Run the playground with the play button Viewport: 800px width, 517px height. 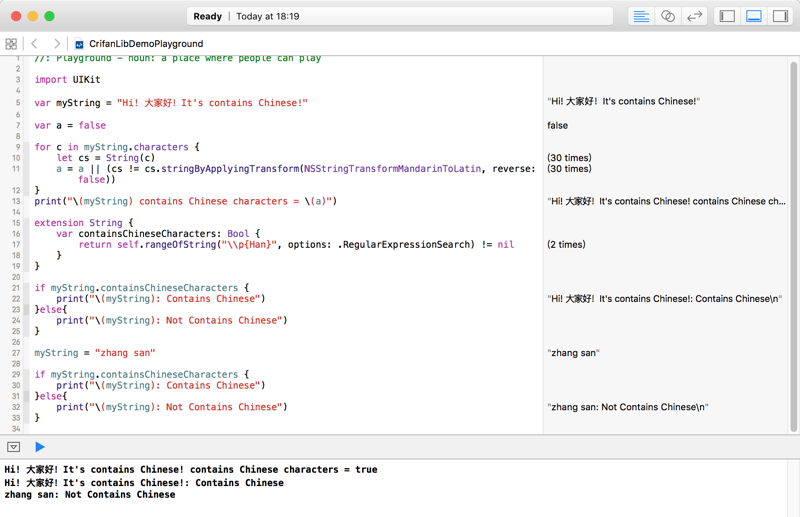(x=40, y=447)
